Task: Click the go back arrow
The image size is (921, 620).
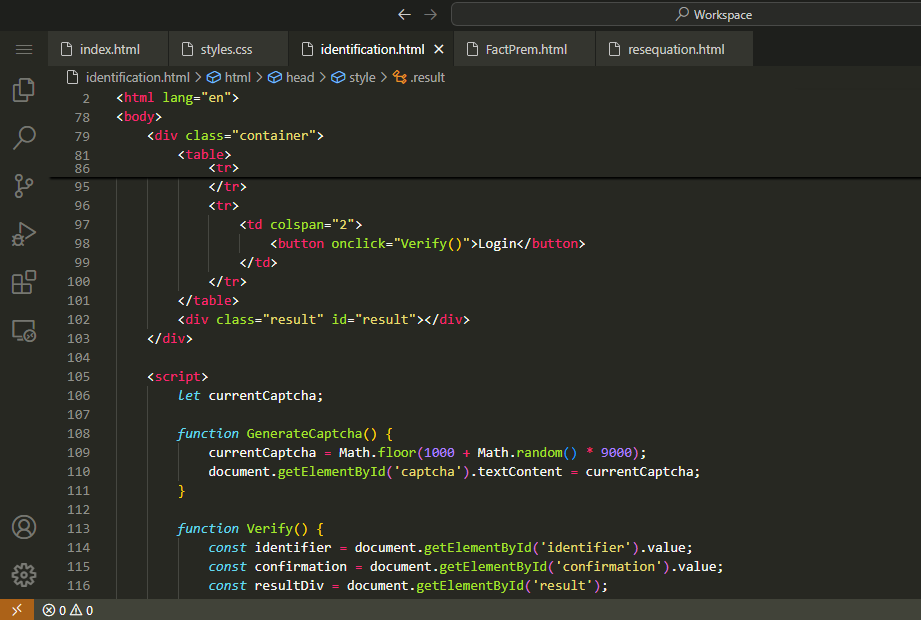Action: click(x=404, y=14)
